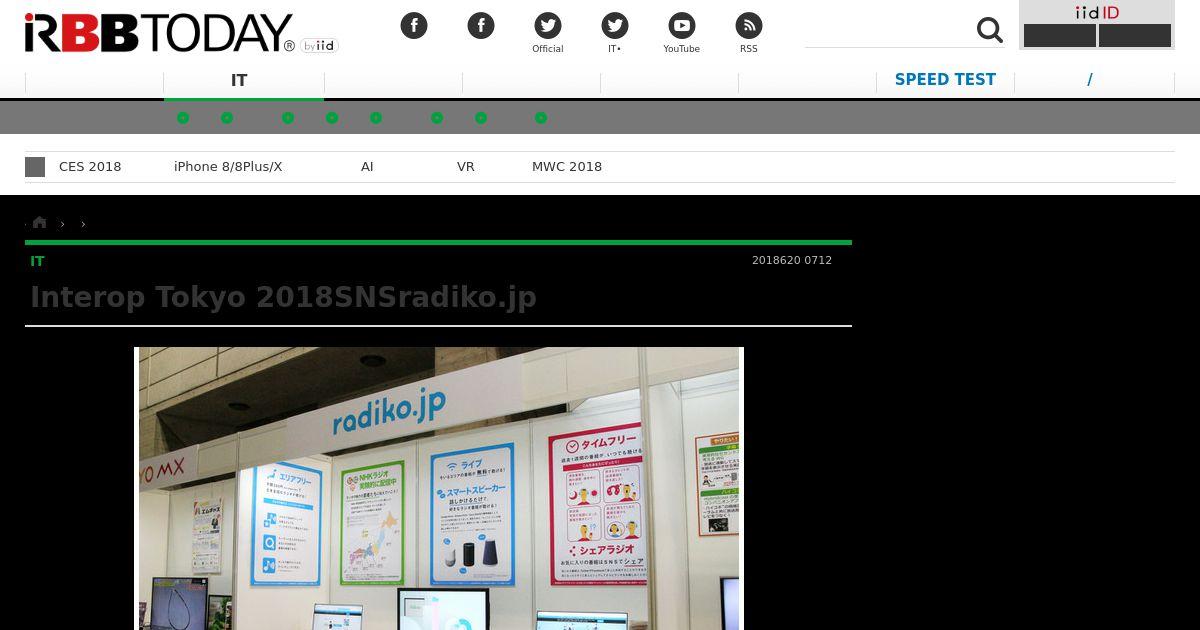Click the Interop Tokyo 2018 article headline
This screenshot has width=1200, height=630.
click(283, 297)
